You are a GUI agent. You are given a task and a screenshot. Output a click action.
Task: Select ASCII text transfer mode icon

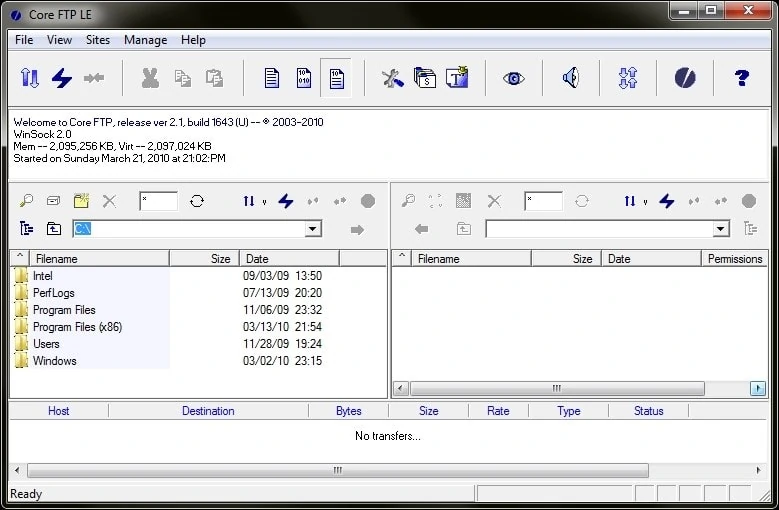coord(271,78)
